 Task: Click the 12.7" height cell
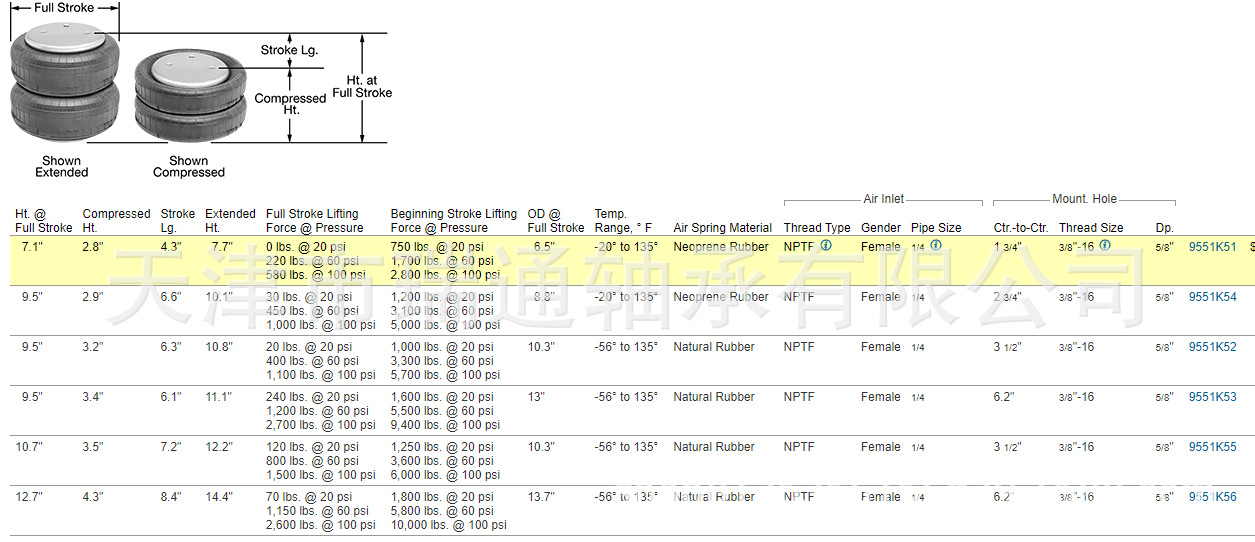[x=28, y=497]
